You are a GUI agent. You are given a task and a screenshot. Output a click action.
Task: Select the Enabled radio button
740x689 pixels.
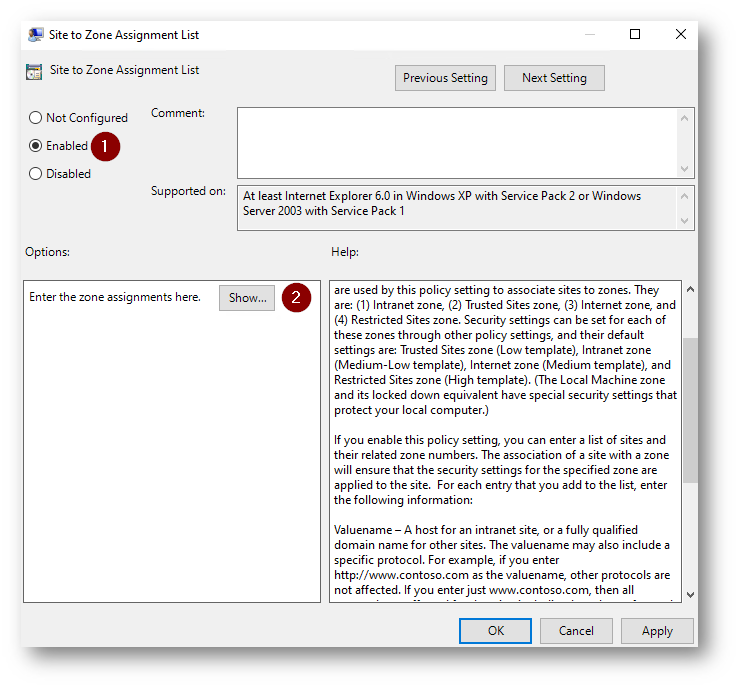click(35, 145)
